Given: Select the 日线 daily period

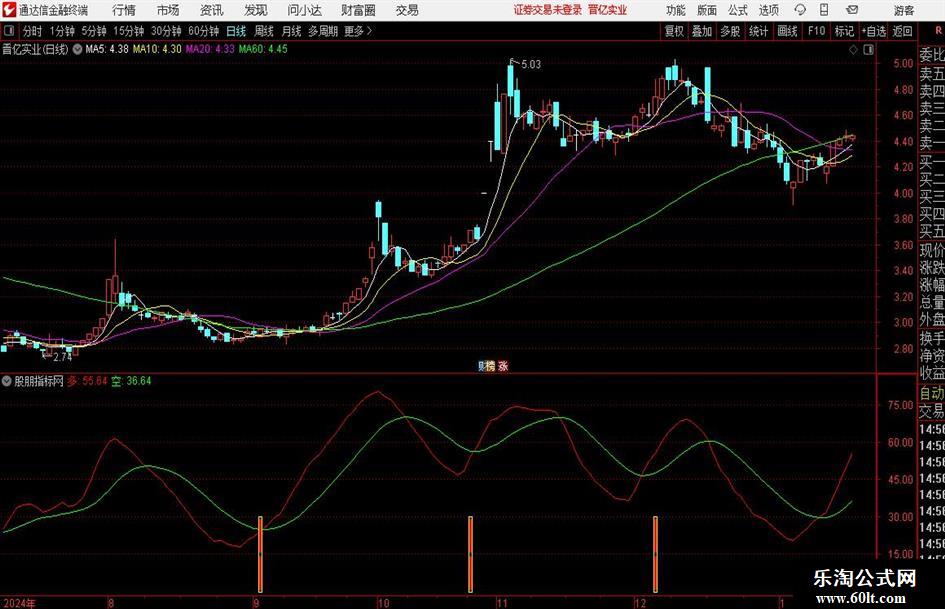Looking at the screenshot, I should pyautogui.click(x=236, y=31).
